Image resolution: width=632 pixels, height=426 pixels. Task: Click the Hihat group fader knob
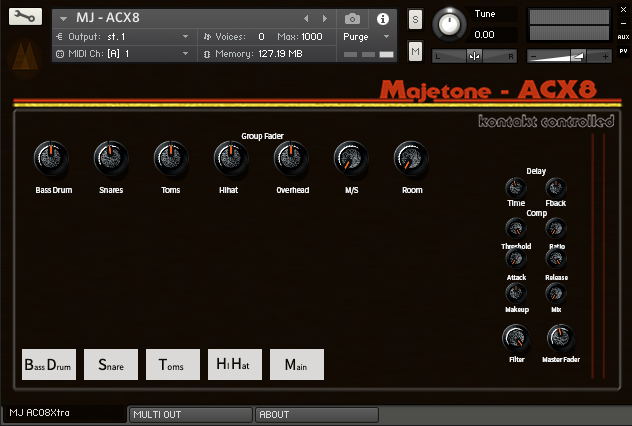(x=231, y=158)
